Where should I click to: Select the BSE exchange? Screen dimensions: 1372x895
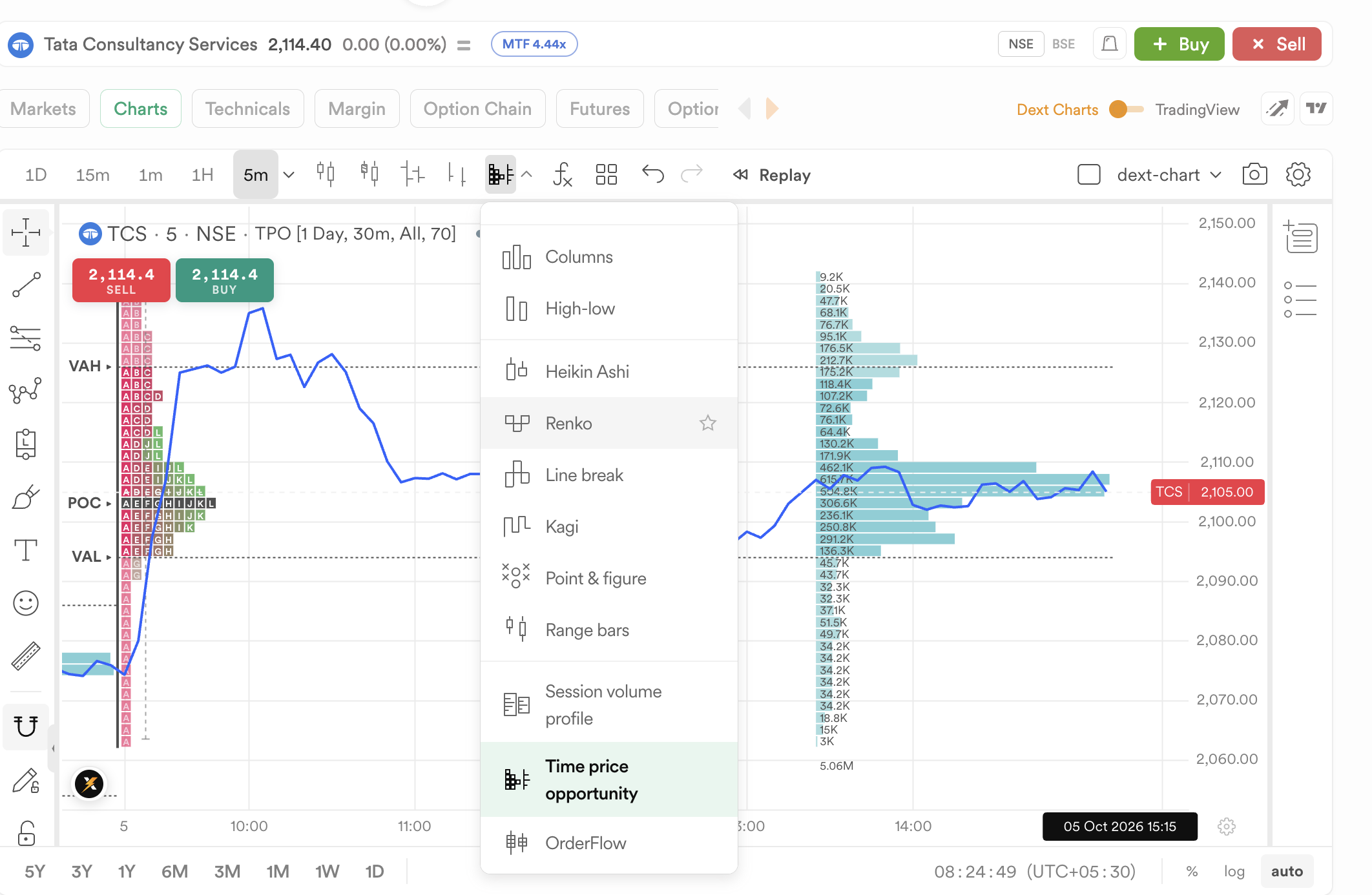point(1063,44)
